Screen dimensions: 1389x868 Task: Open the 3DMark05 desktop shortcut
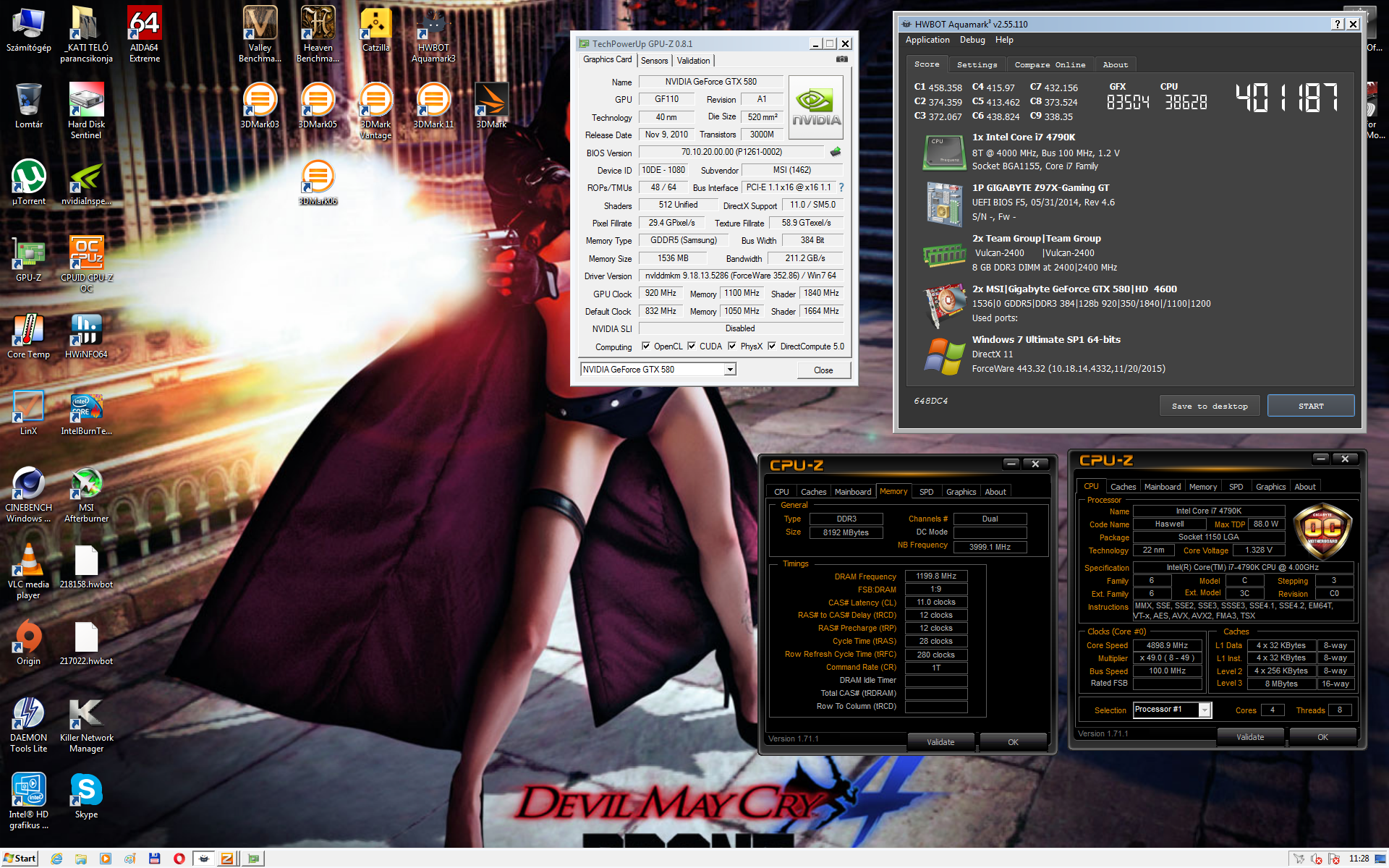pos(318,106)
